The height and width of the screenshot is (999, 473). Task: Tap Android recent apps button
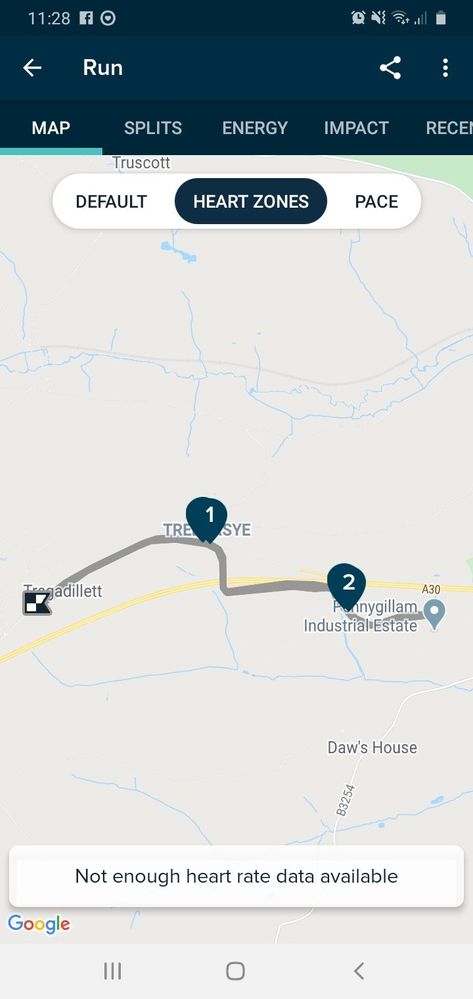(x=112, y=971)
